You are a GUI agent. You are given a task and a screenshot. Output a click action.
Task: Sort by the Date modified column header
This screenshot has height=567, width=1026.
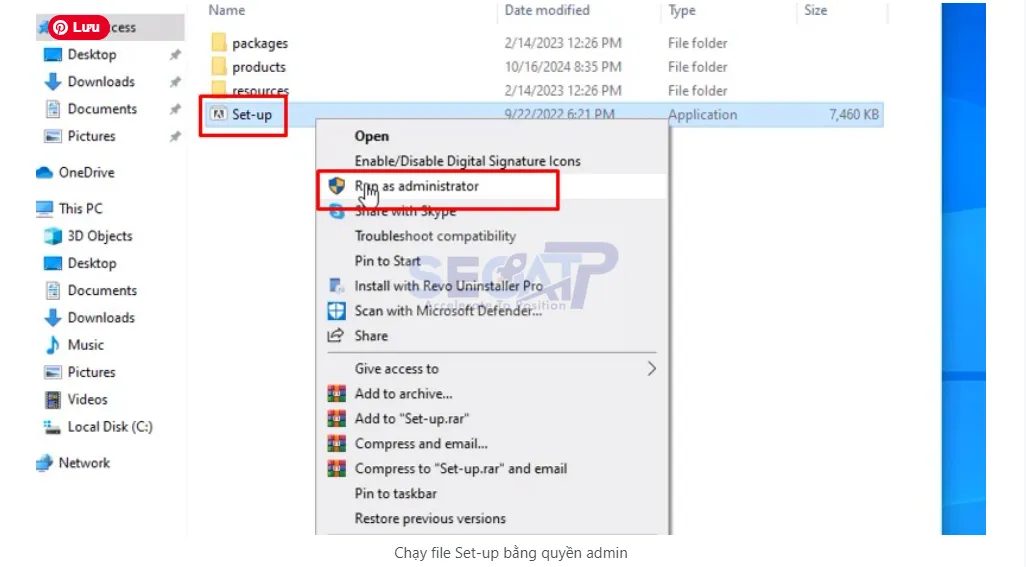[547, 10]
